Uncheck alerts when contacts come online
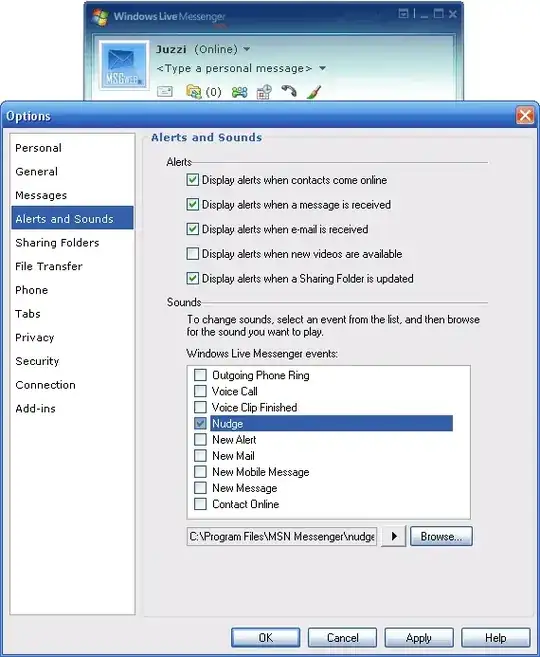Viewport: 540px width, 657px height. point(192,180)
